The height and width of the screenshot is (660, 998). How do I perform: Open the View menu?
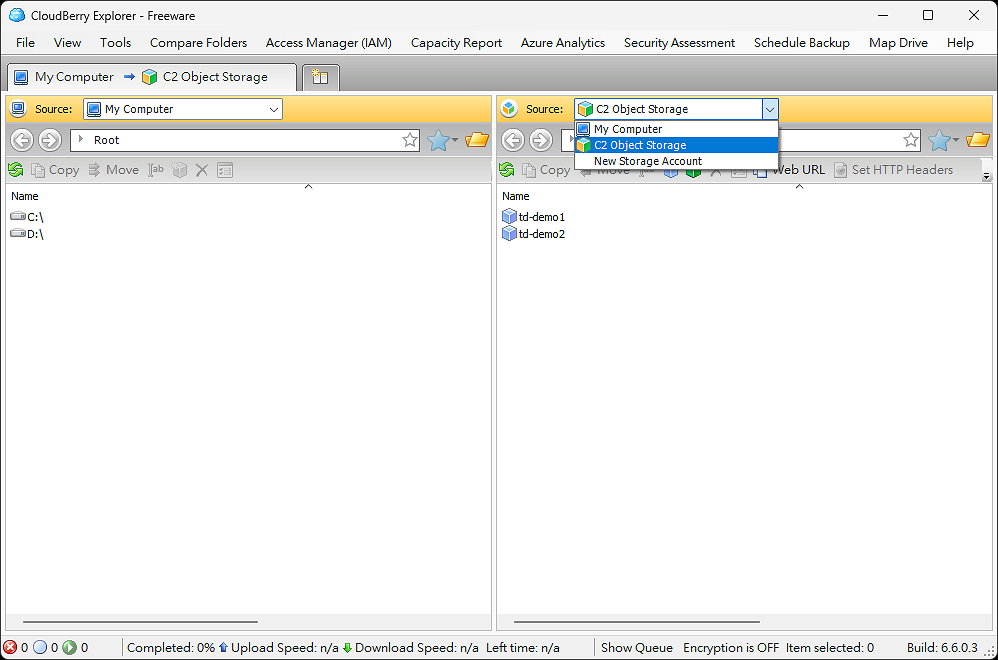[x=67, y=43]
